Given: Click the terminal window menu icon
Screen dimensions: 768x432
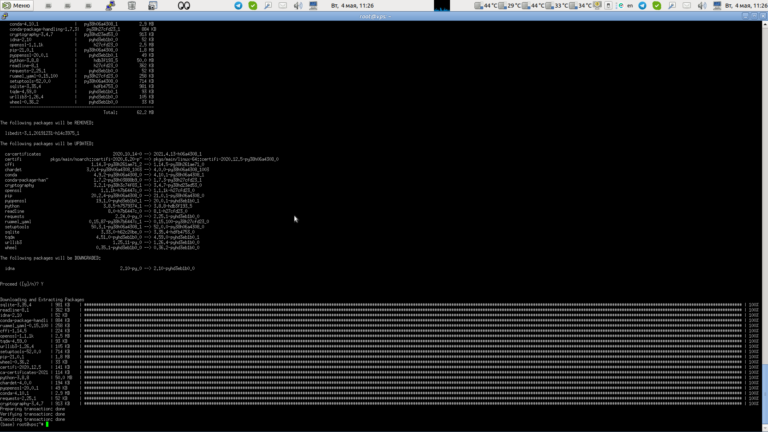Looking at the screenshot, I should coord(5,16).
